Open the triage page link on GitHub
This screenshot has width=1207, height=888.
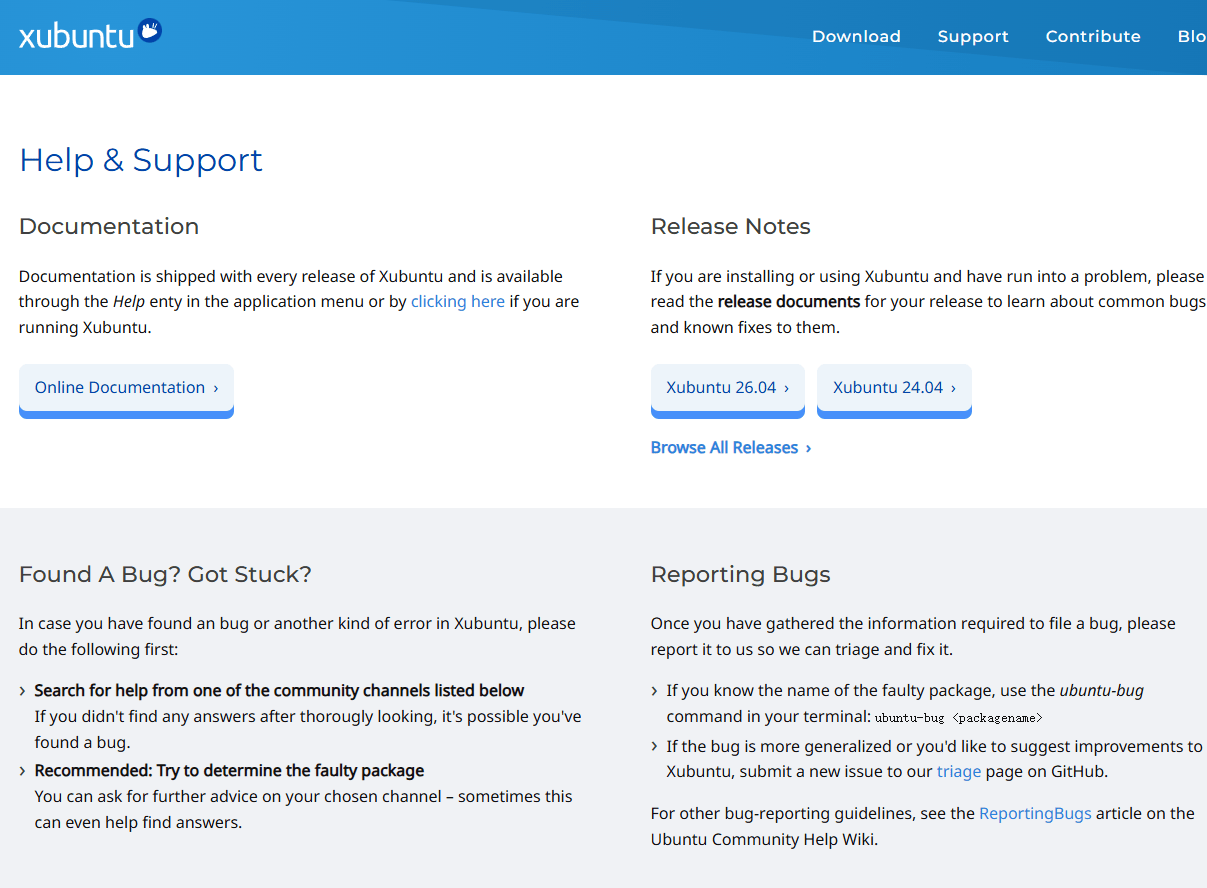pos(959,771)
